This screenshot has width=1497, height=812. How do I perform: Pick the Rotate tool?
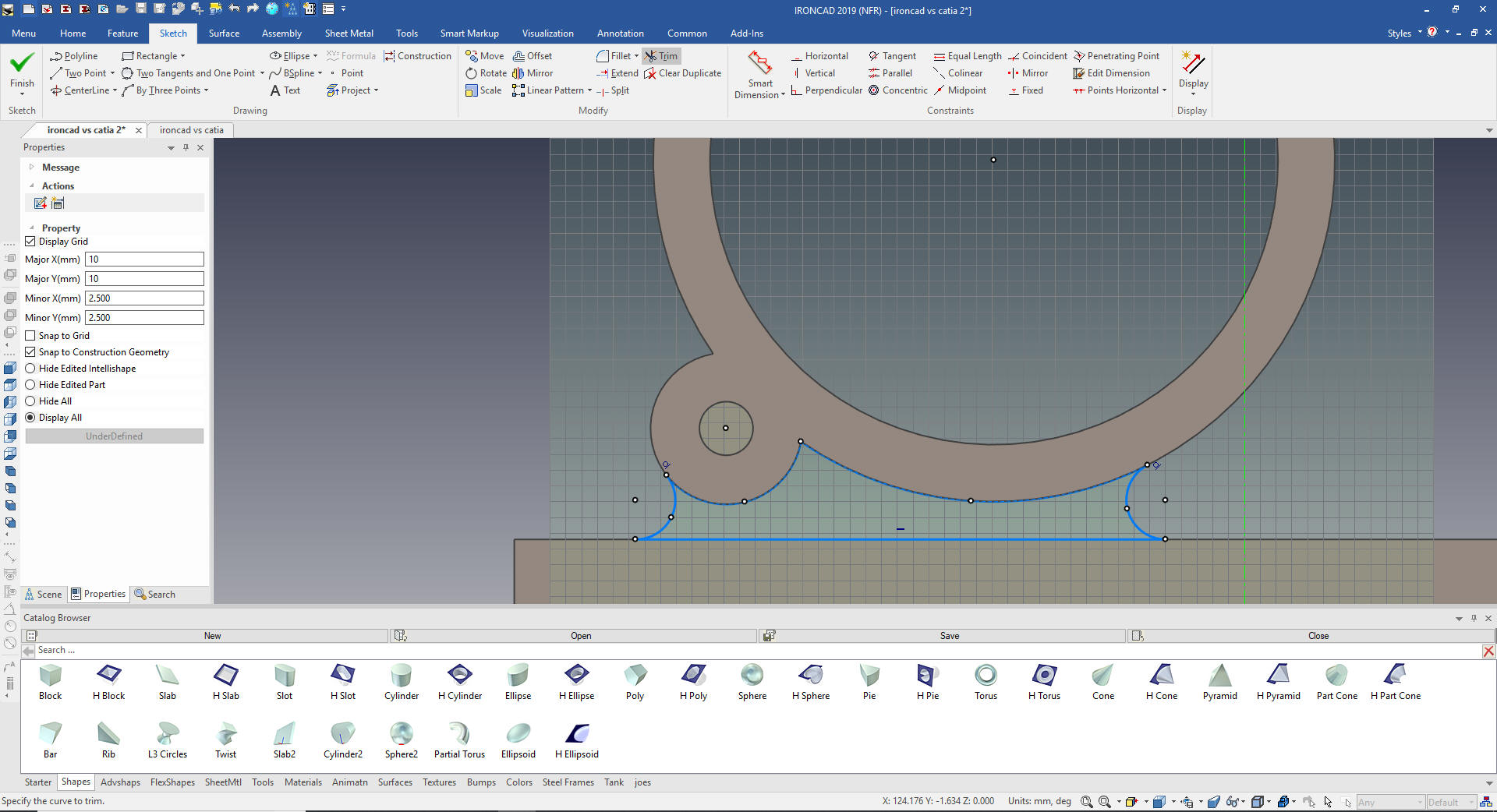point(486,73)
